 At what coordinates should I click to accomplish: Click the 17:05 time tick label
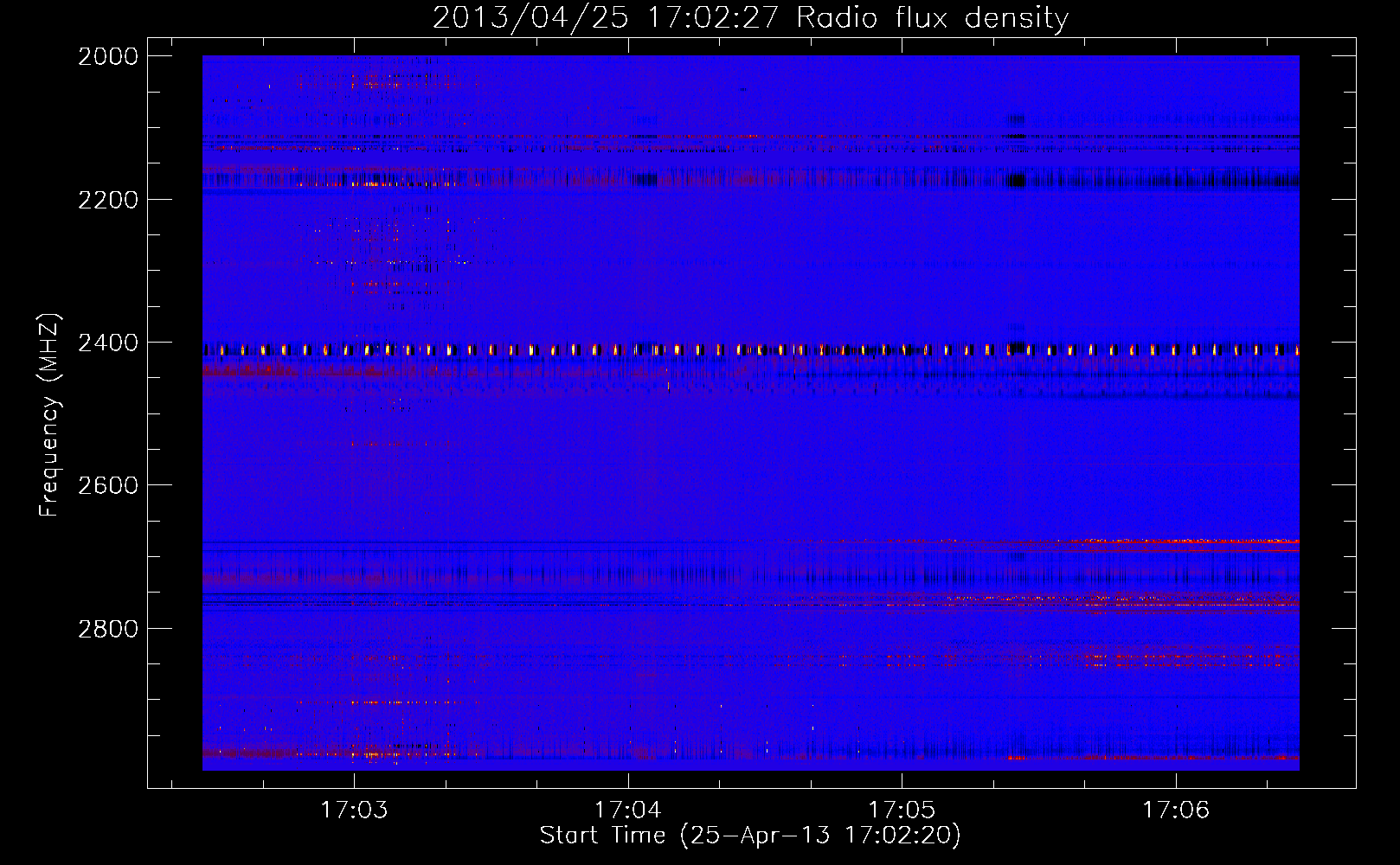click(x=902, y=810)
